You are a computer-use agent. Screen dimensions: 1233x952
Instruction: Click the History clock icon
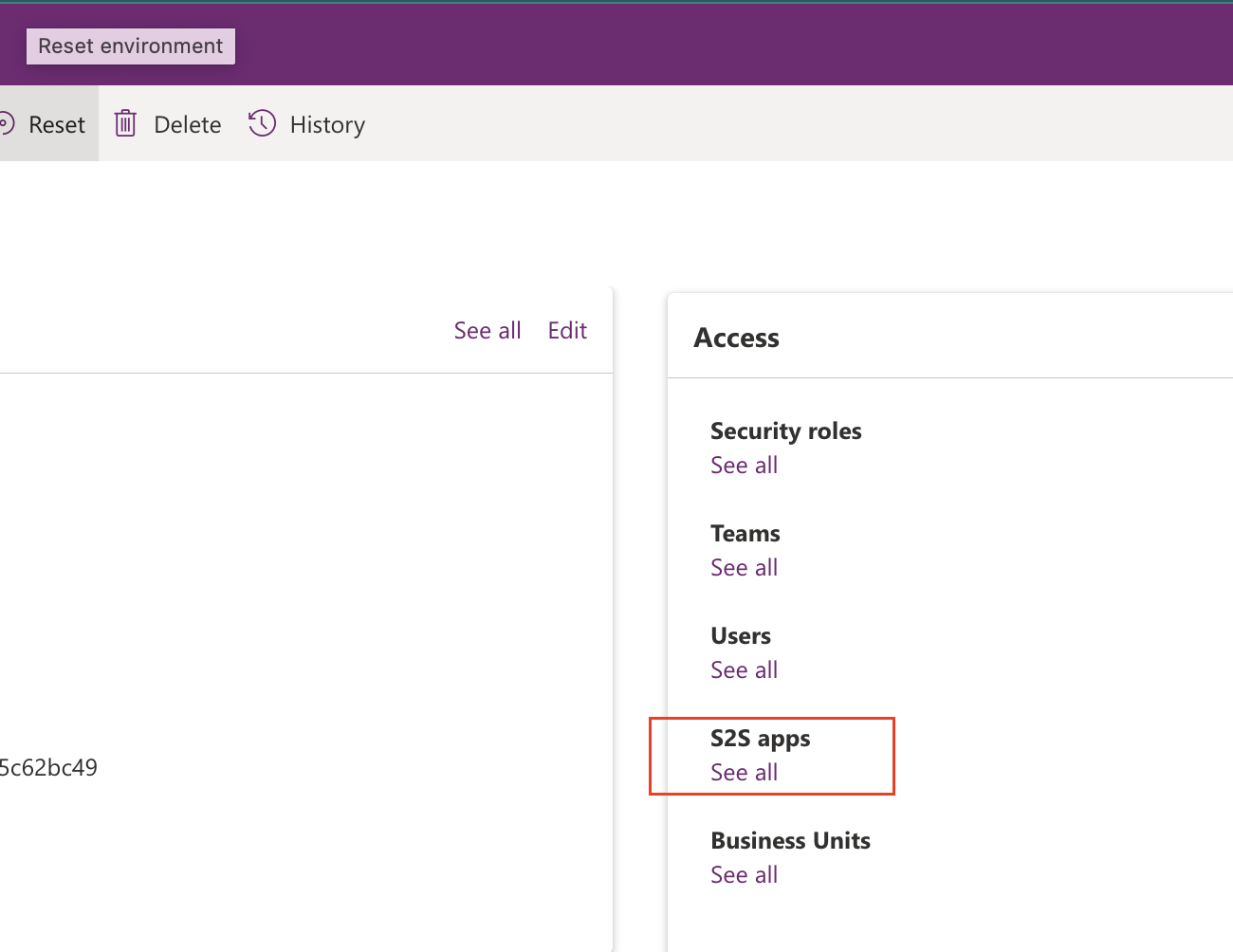point(262,123)
